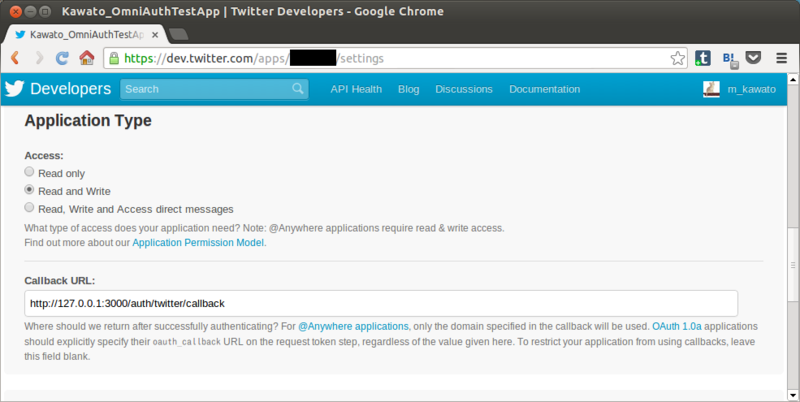This screenshot has width=800, height=402.
Task: Select Read, Write and Access direct messages
Action: pos(29,208)
